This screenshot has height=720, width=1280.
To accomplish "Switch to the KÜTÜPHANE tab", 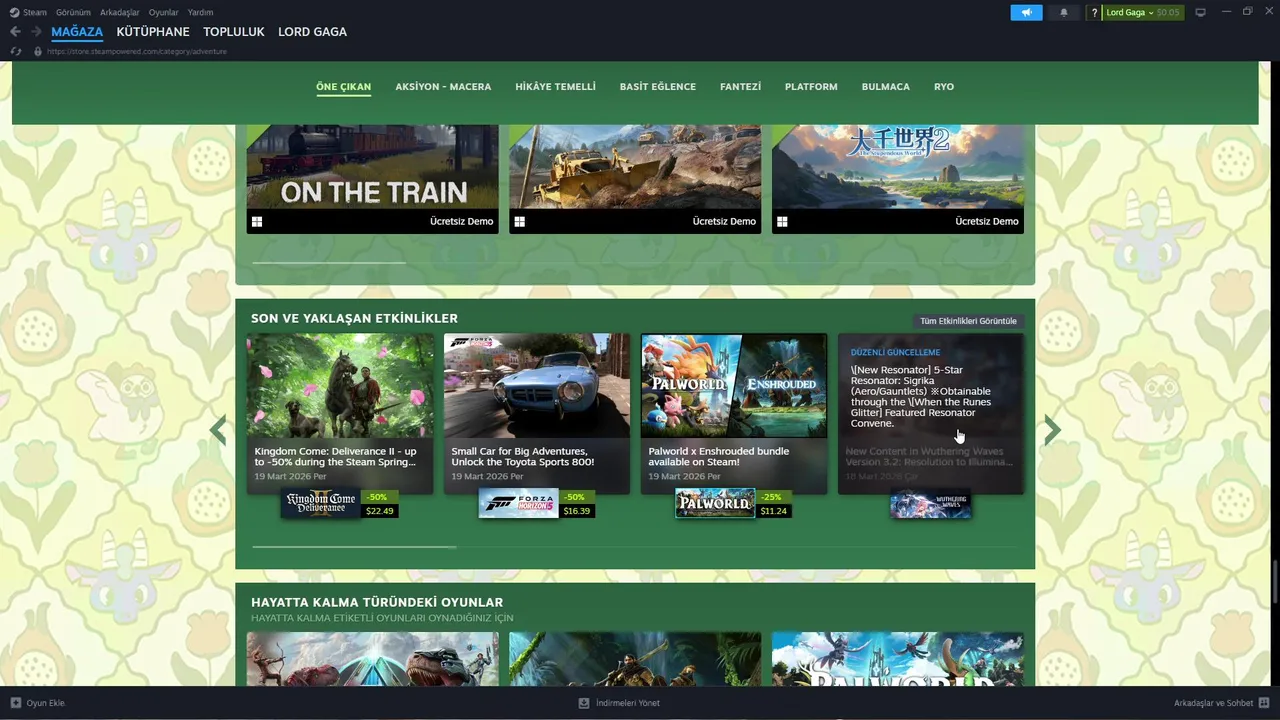I will tap(153, 32).
